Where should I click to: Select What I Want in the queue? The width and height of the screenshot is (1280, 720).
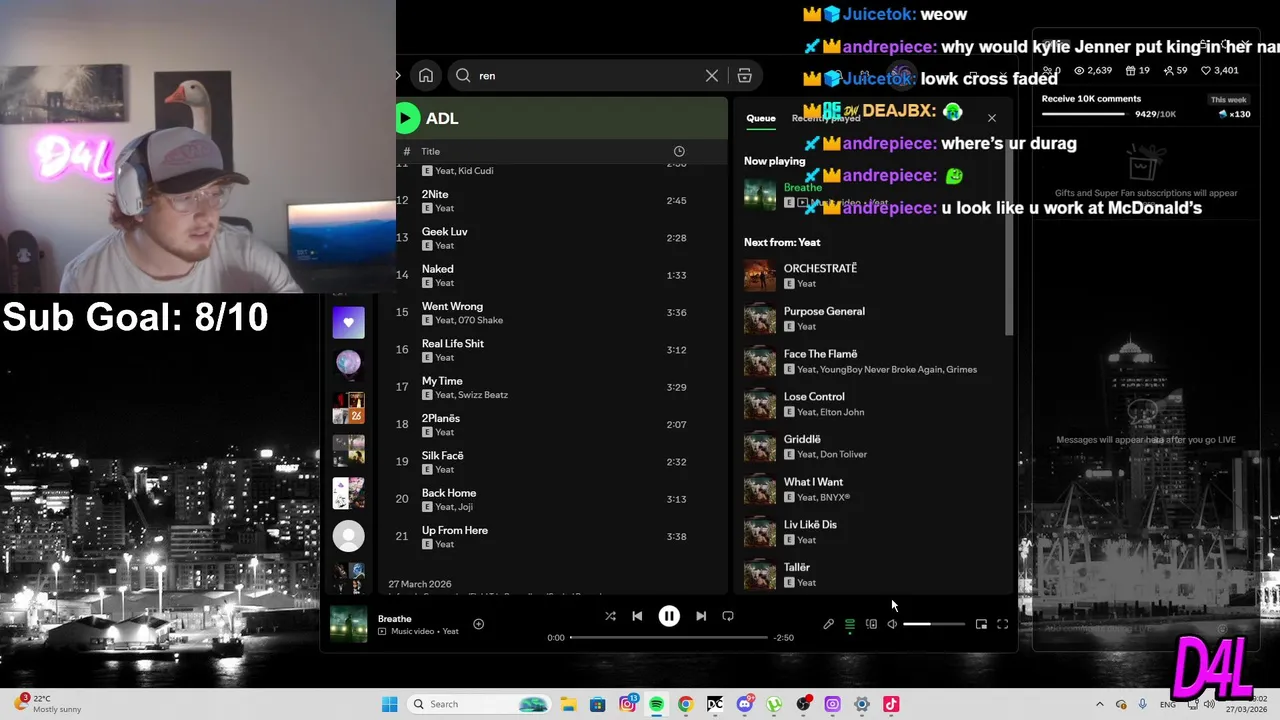875,489
